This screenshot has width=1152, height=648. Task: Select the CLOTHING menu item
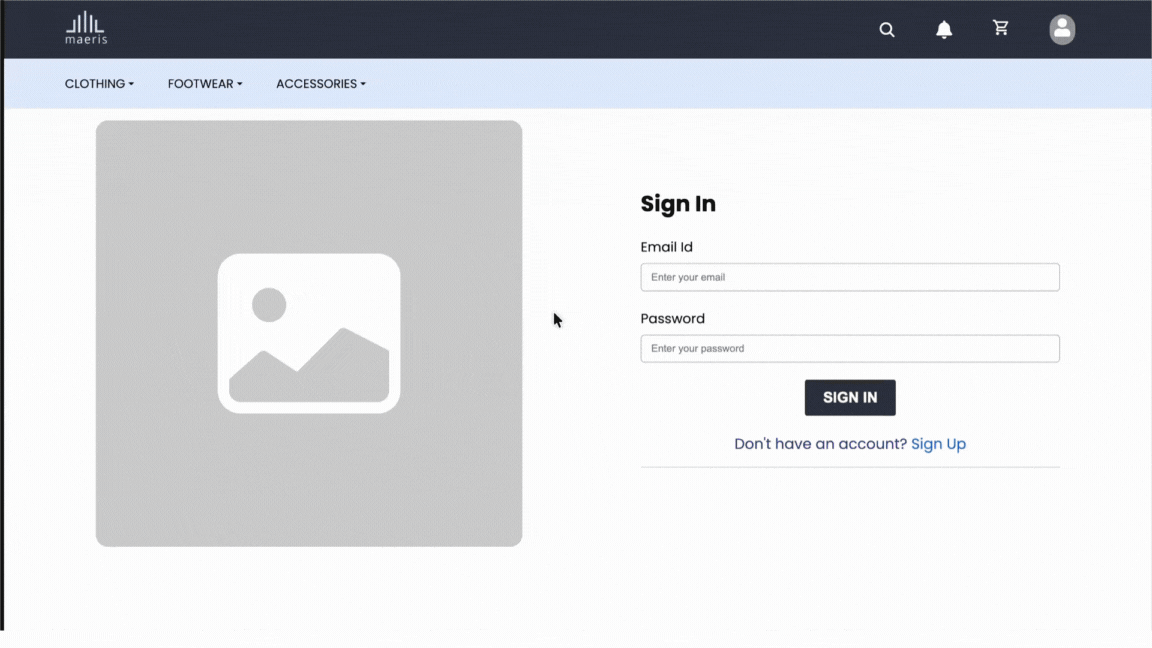point(99,84)
